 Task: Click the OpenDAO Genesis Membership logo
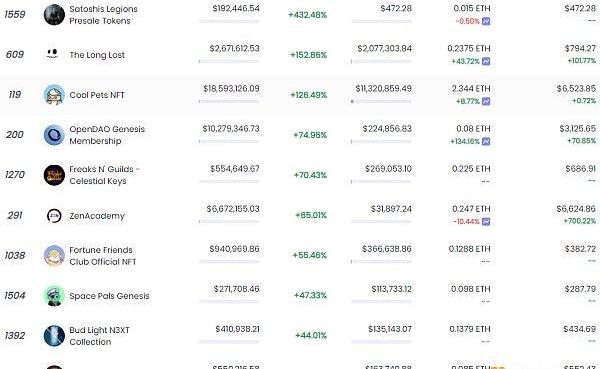click(x=54, y=135)
